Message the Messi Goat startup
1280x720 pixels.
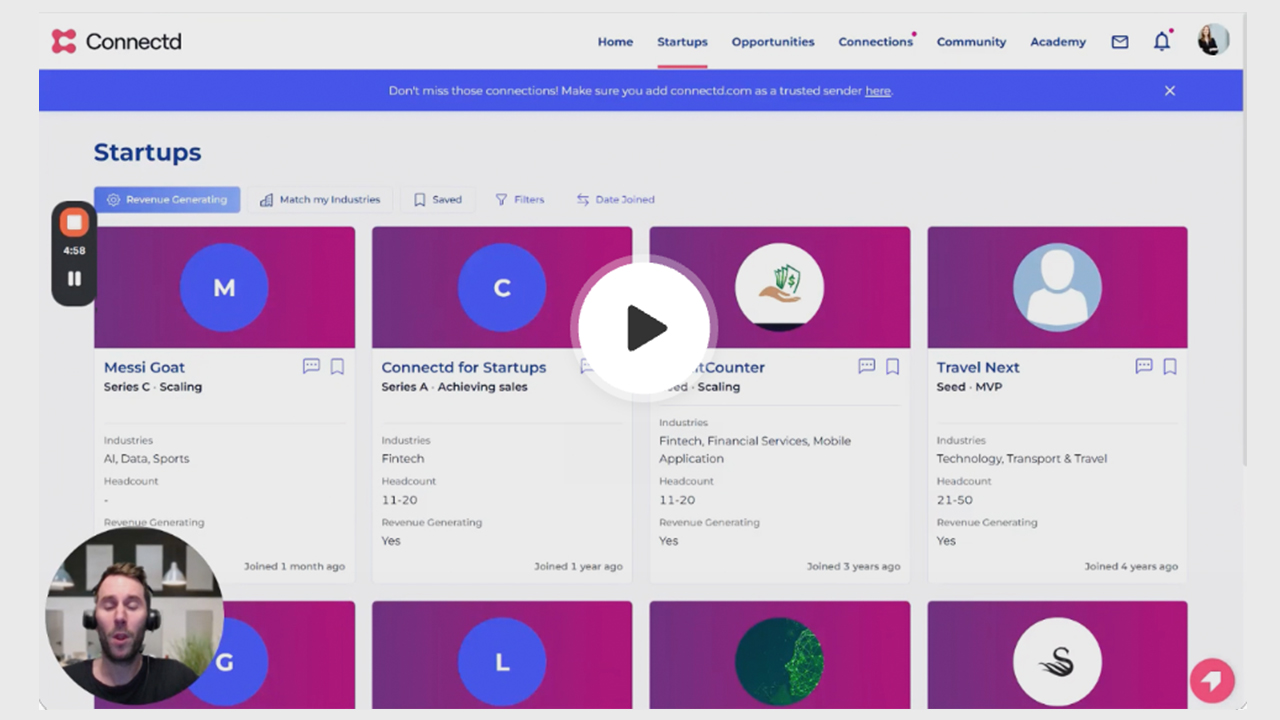coord(311,366)
